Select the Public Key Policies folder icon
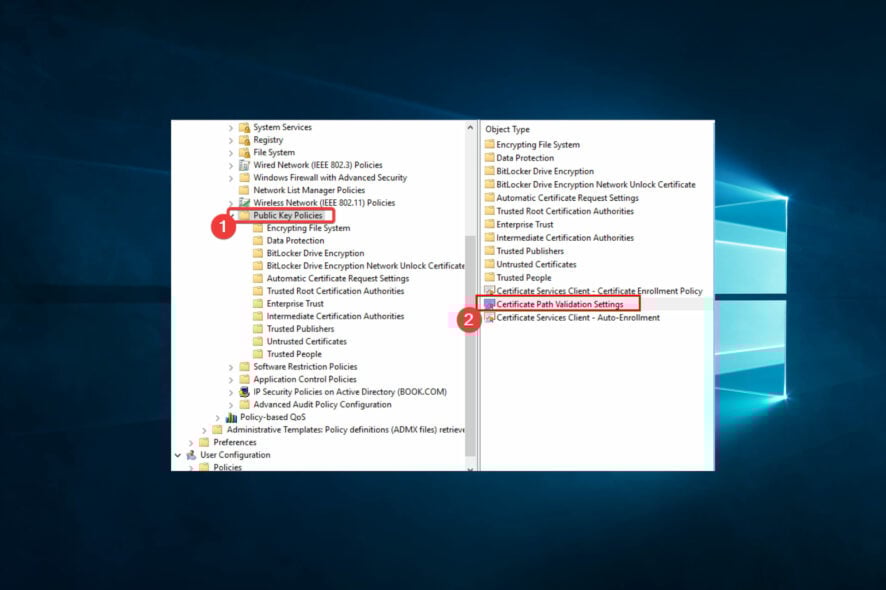 click(x=246, y=215)
